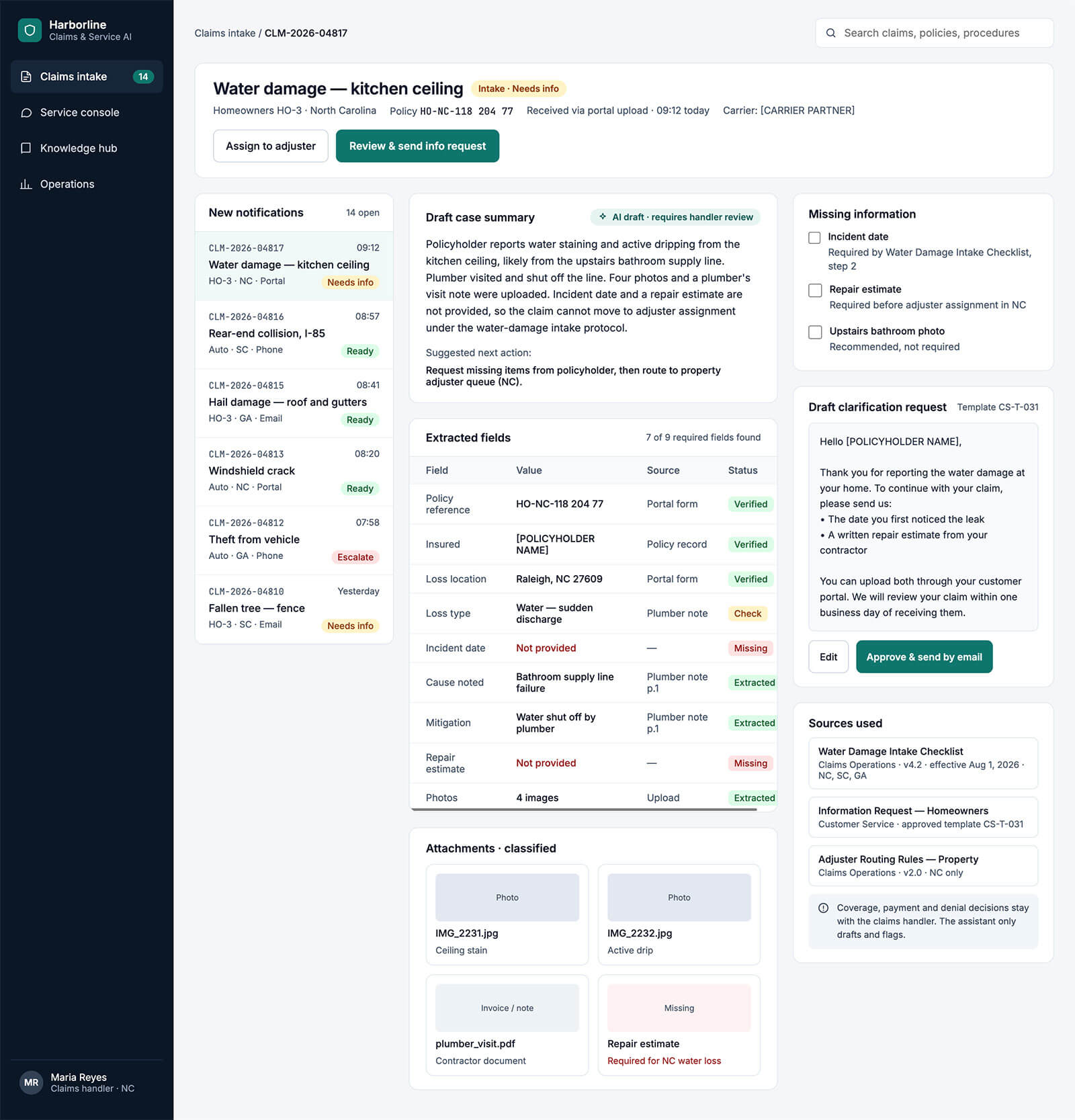Open the Rear-end collision, I-85 notification

coord(294,334)
